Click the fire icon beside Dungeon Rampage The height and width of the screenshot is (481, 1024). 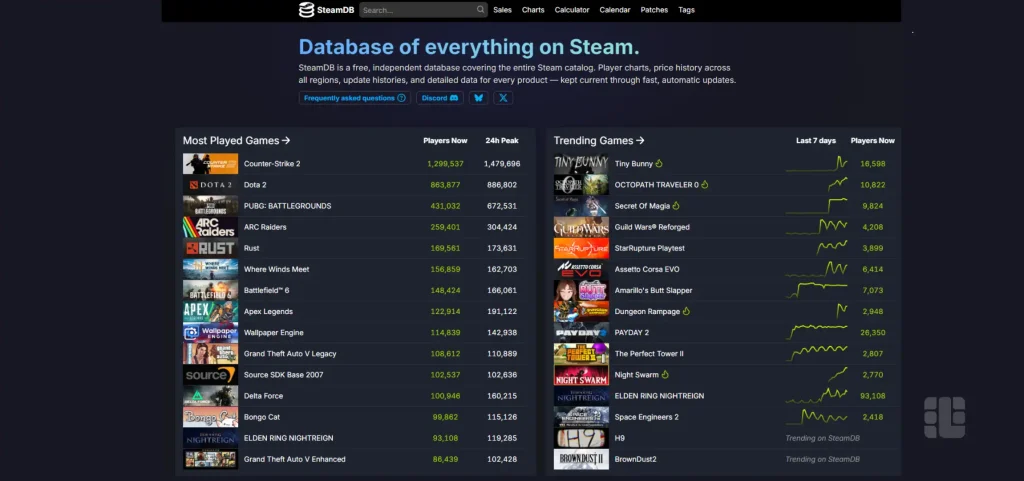click(686, 311)
